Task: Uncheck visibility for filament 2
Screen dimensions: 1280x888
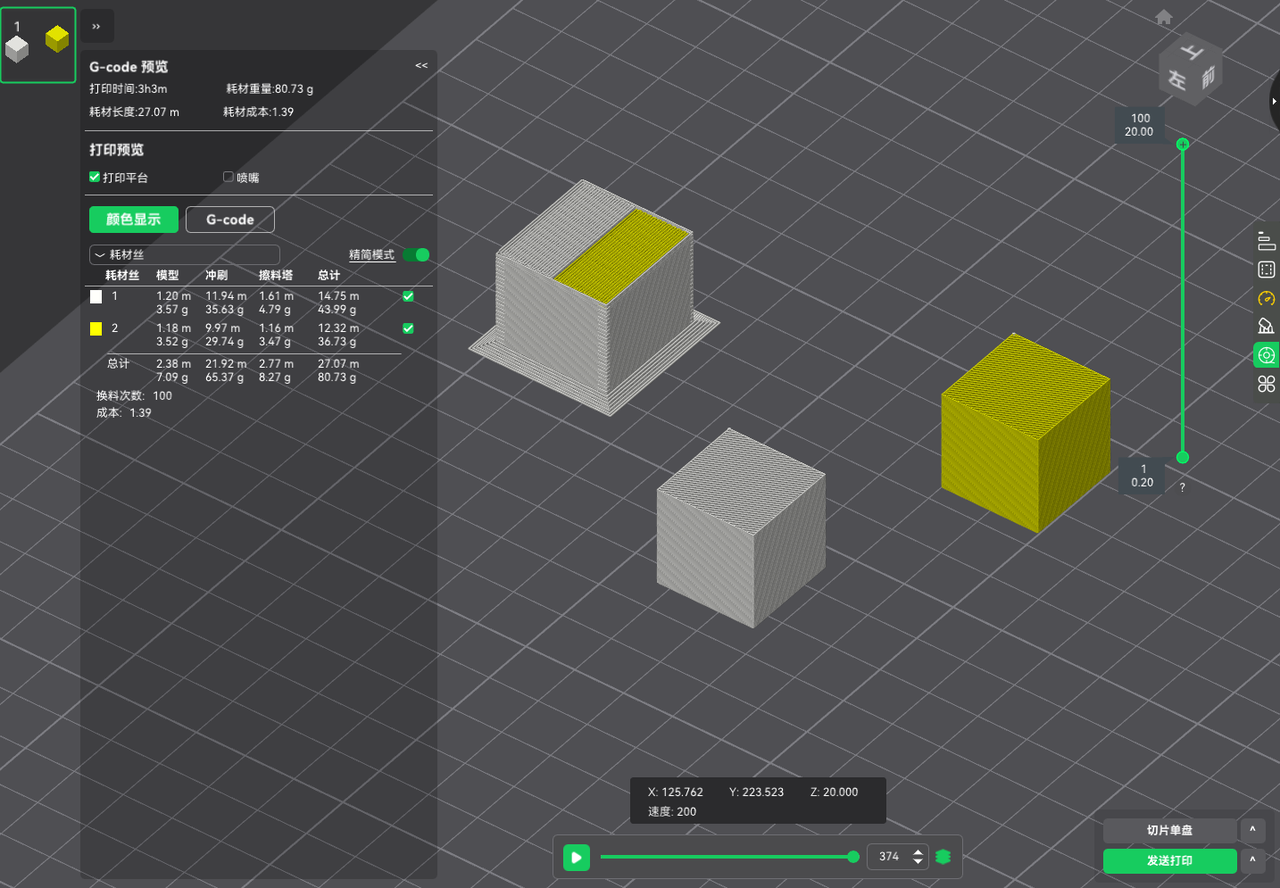Action: (408, 328)
